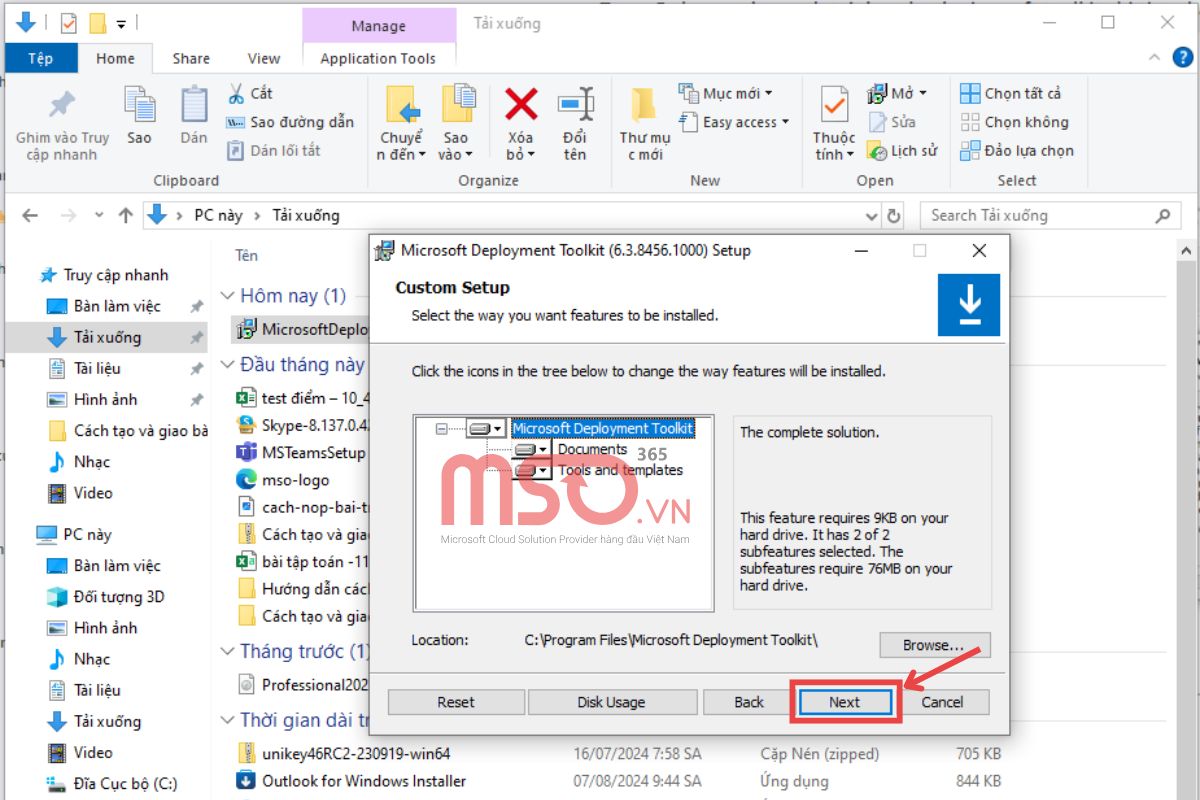The height and width of the screenshot is (800, 1200).
Task: Click Sao đường dẫn (copy path)
Action: pos(290,122)
